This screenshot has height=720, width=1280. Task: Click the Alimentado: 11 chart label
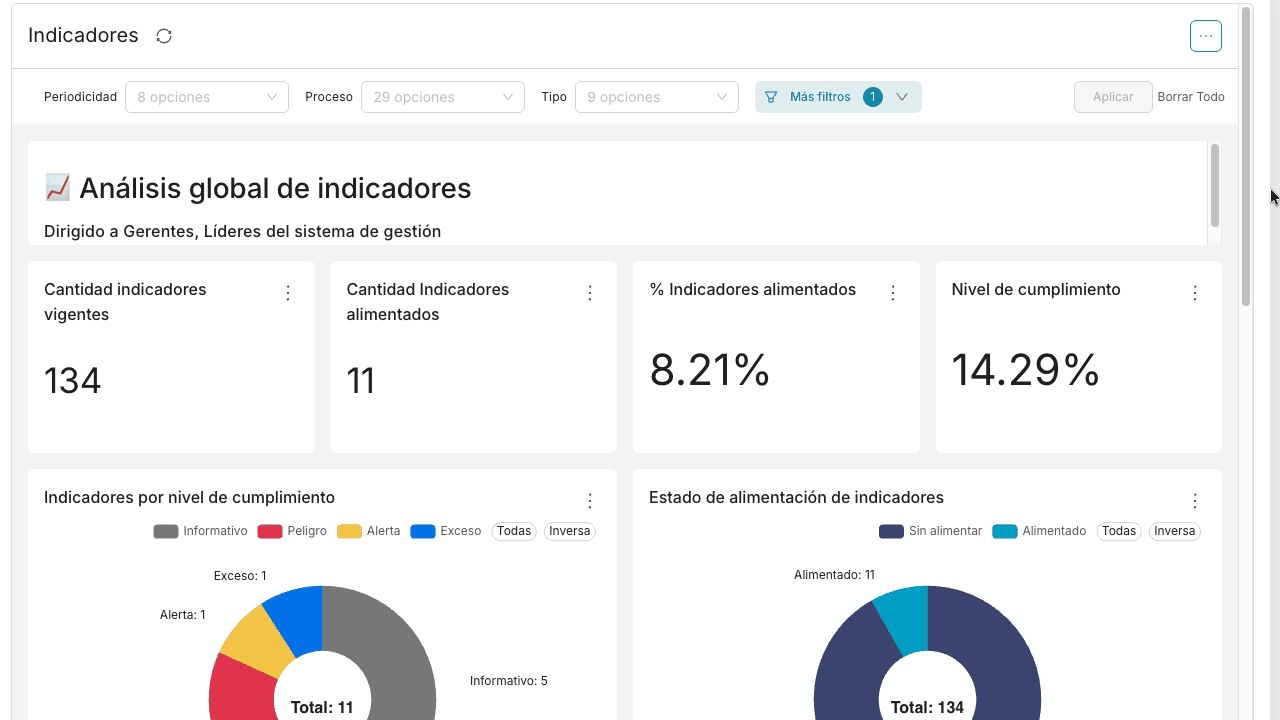834,575
